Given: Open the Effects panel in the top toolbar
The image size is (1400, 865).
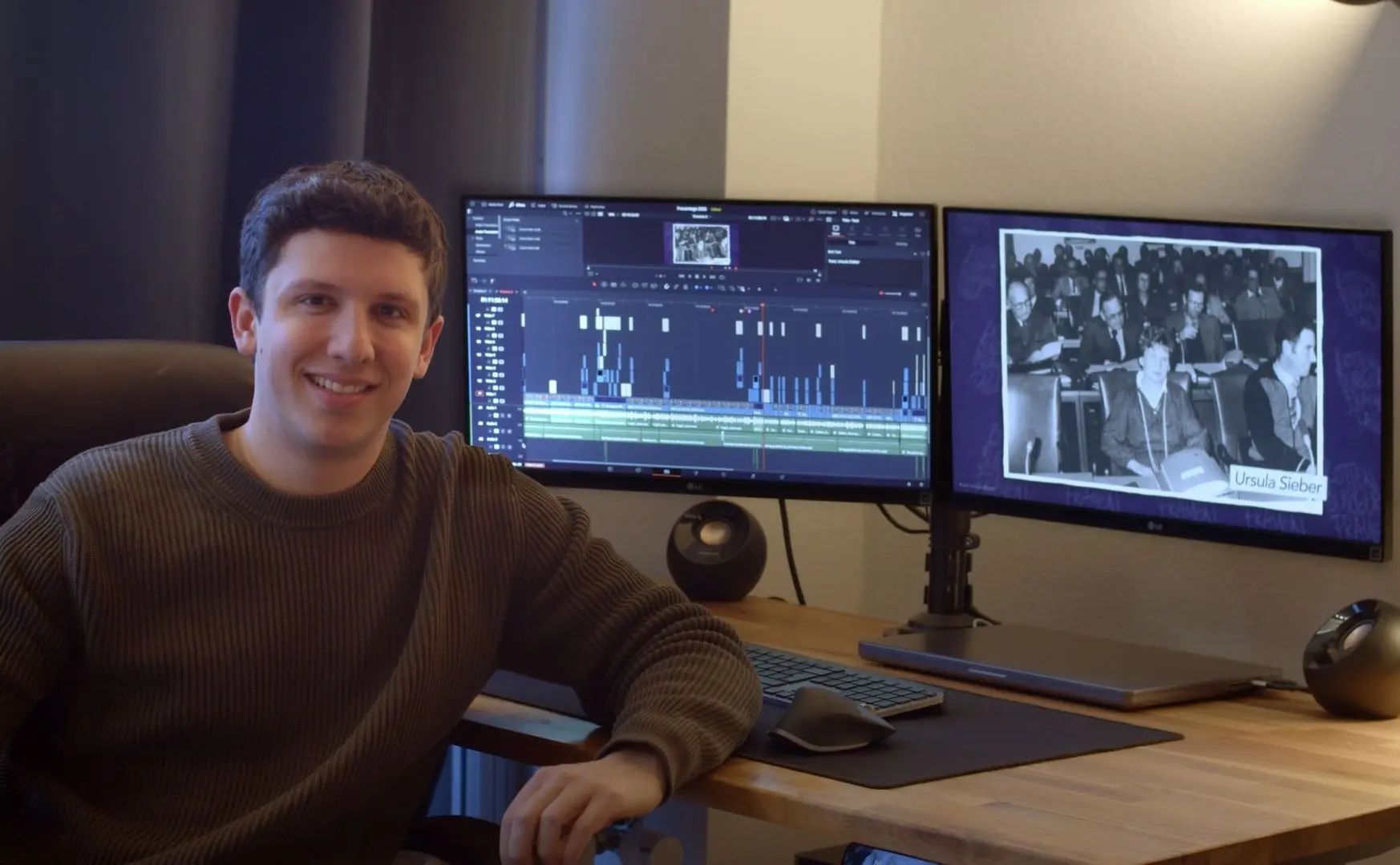Looking at the screenshot, I should click(x=516, y=205).
